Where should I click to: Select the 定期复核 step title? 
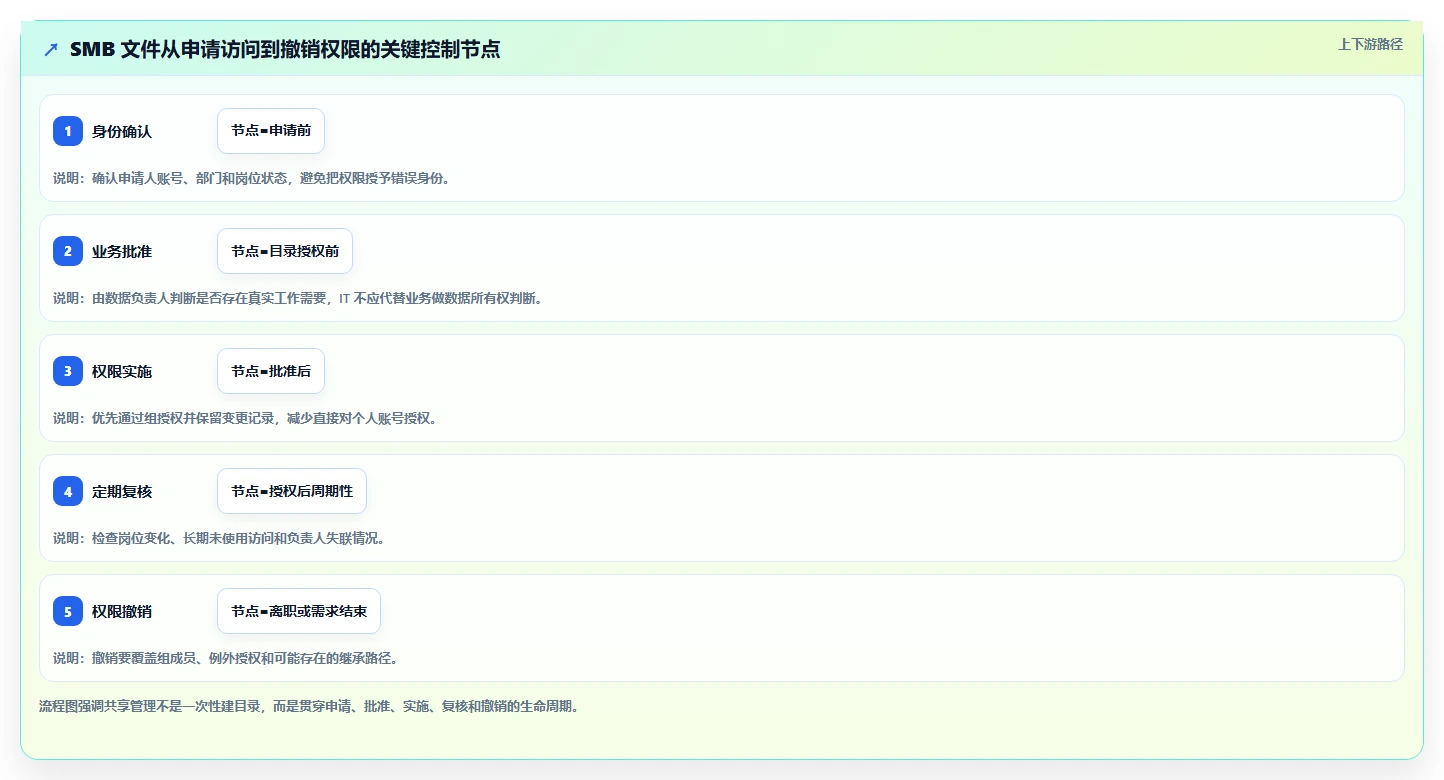coord(122,491)
